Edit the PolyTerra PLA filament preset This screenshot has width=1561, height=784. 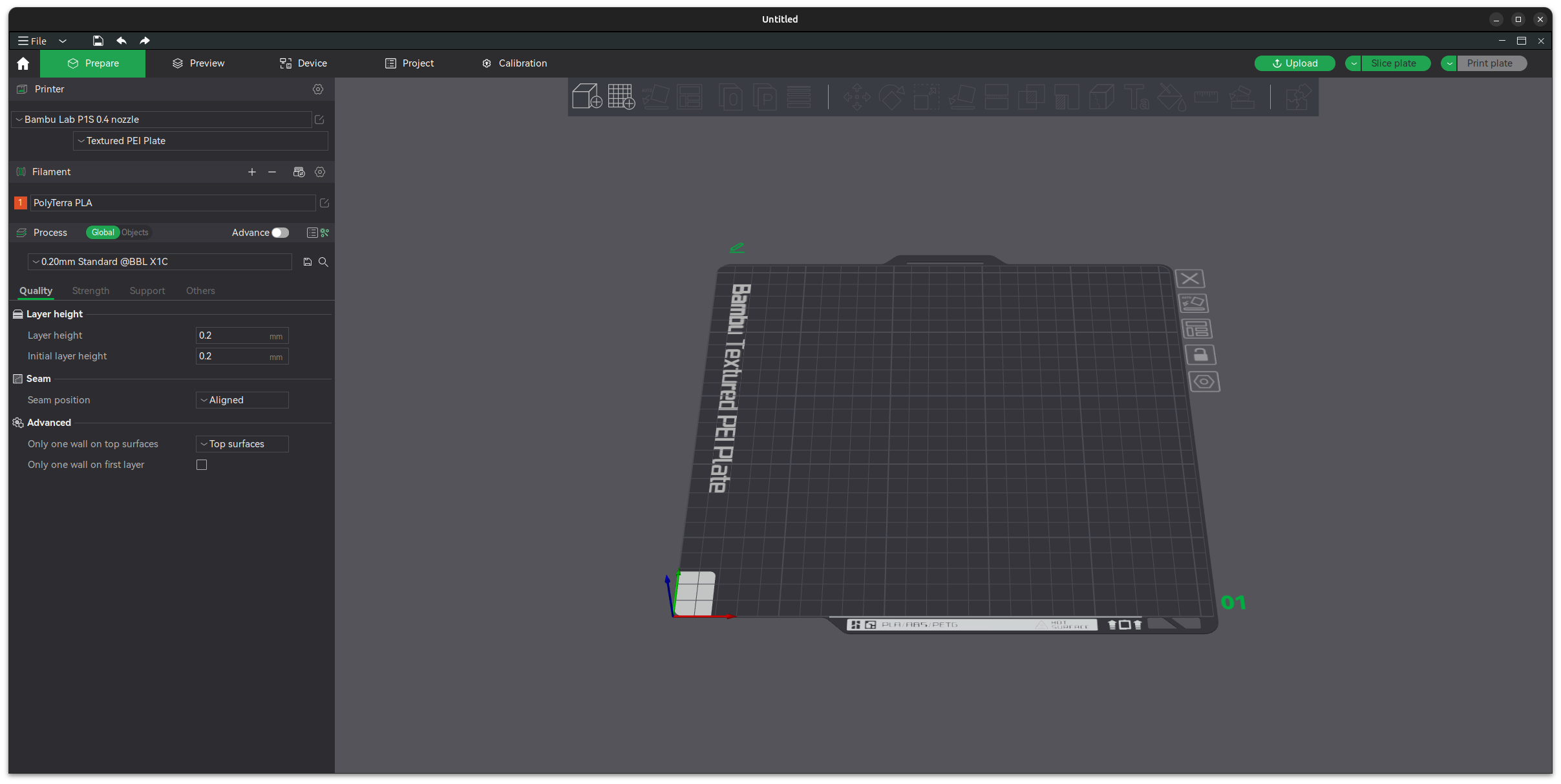point(324,203)
